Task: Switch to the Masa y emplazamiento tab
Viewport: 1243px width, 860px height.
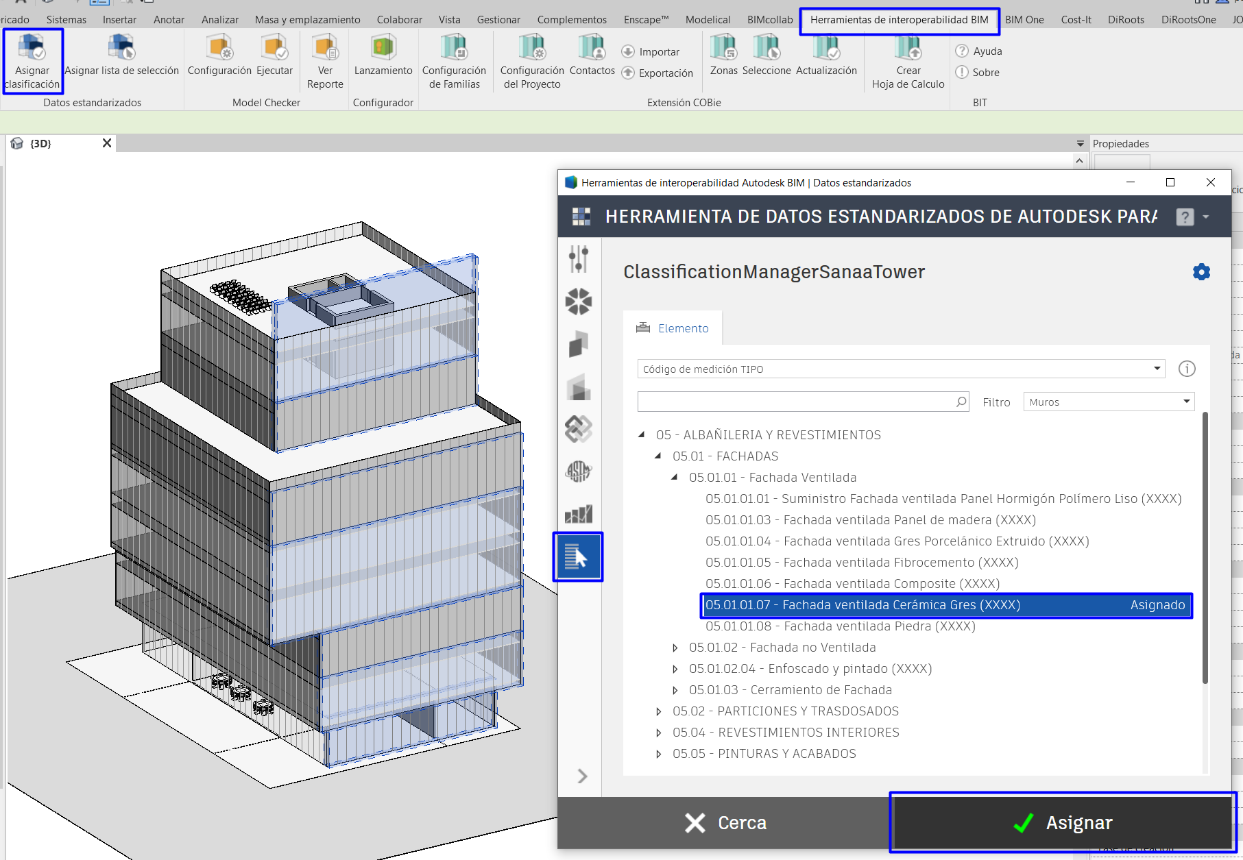Action: coord(307,19)
